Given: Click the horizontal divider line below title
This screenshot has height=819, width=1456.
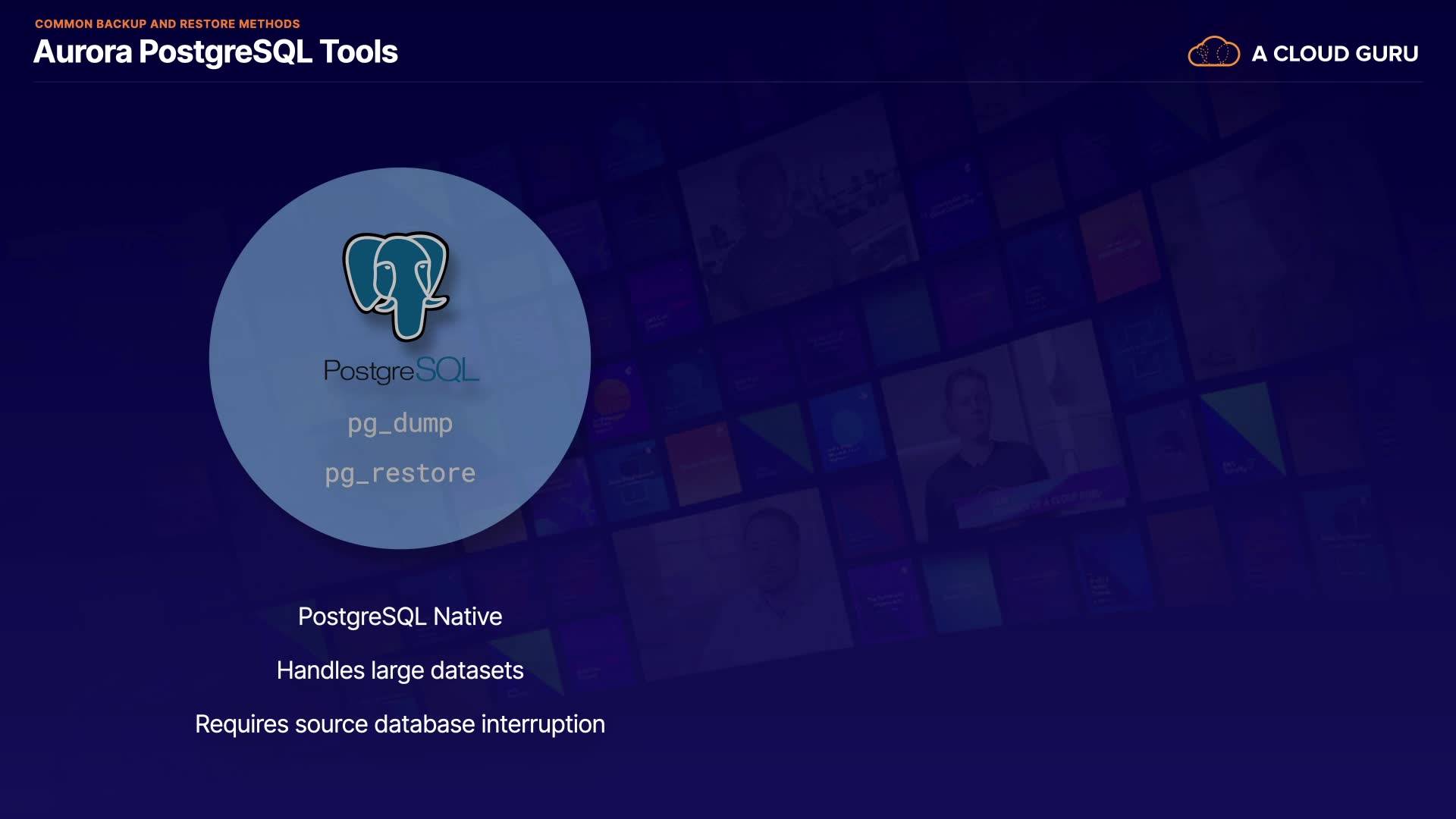Looking at the screenshot, I should click(x=728, y=82).
